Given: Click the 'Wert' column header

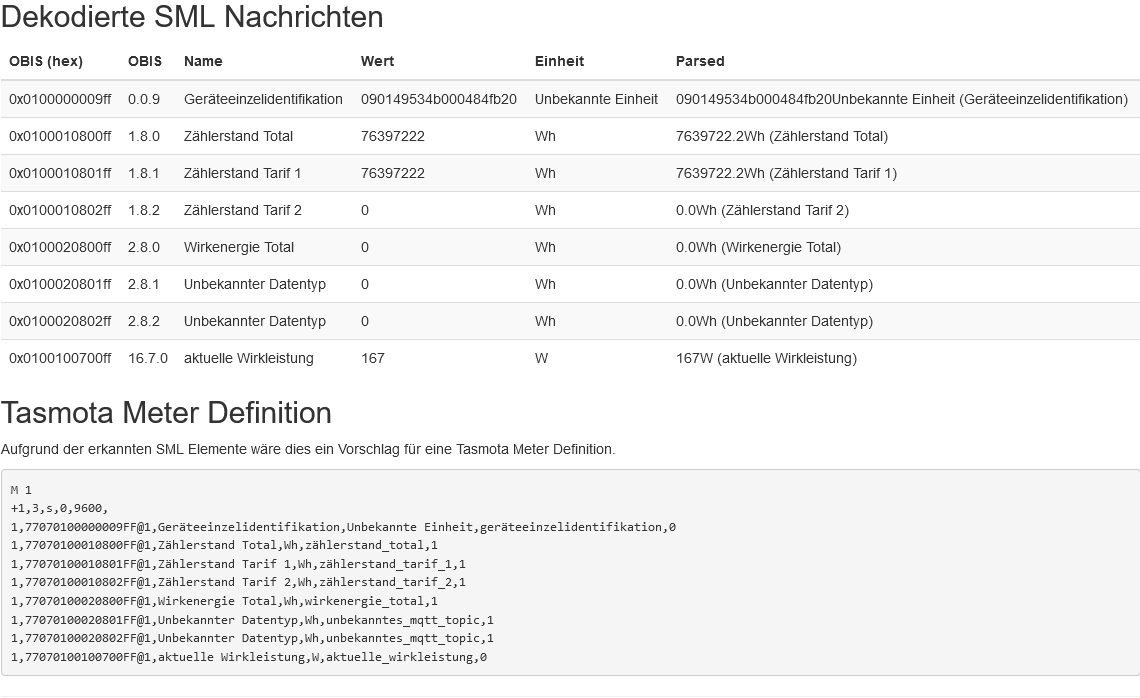Looking at the screenshot, I should (377, 61).
